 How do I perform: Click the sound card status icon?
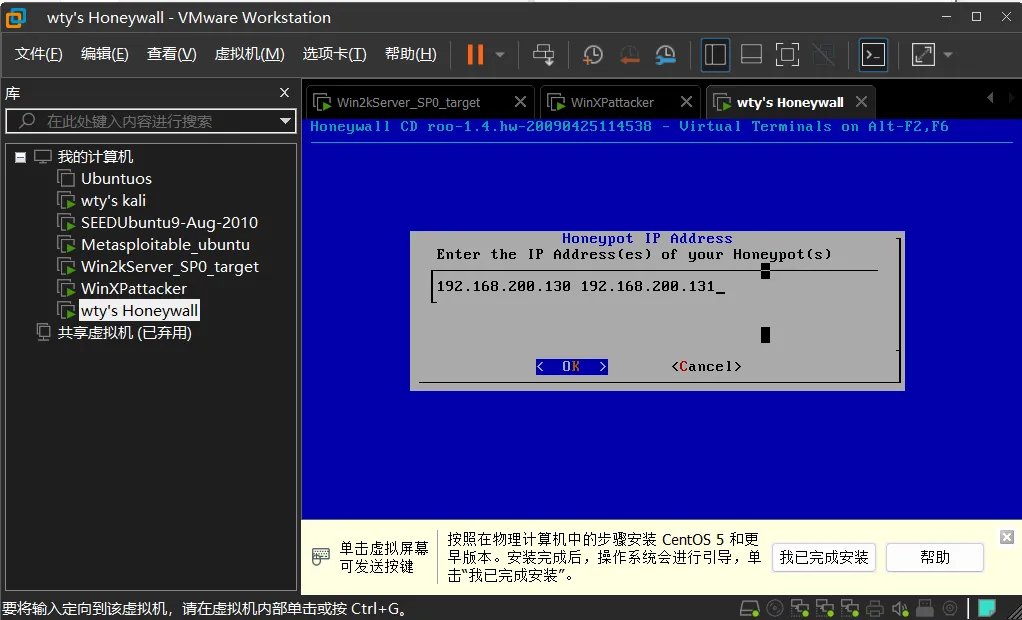click(899, 608)
